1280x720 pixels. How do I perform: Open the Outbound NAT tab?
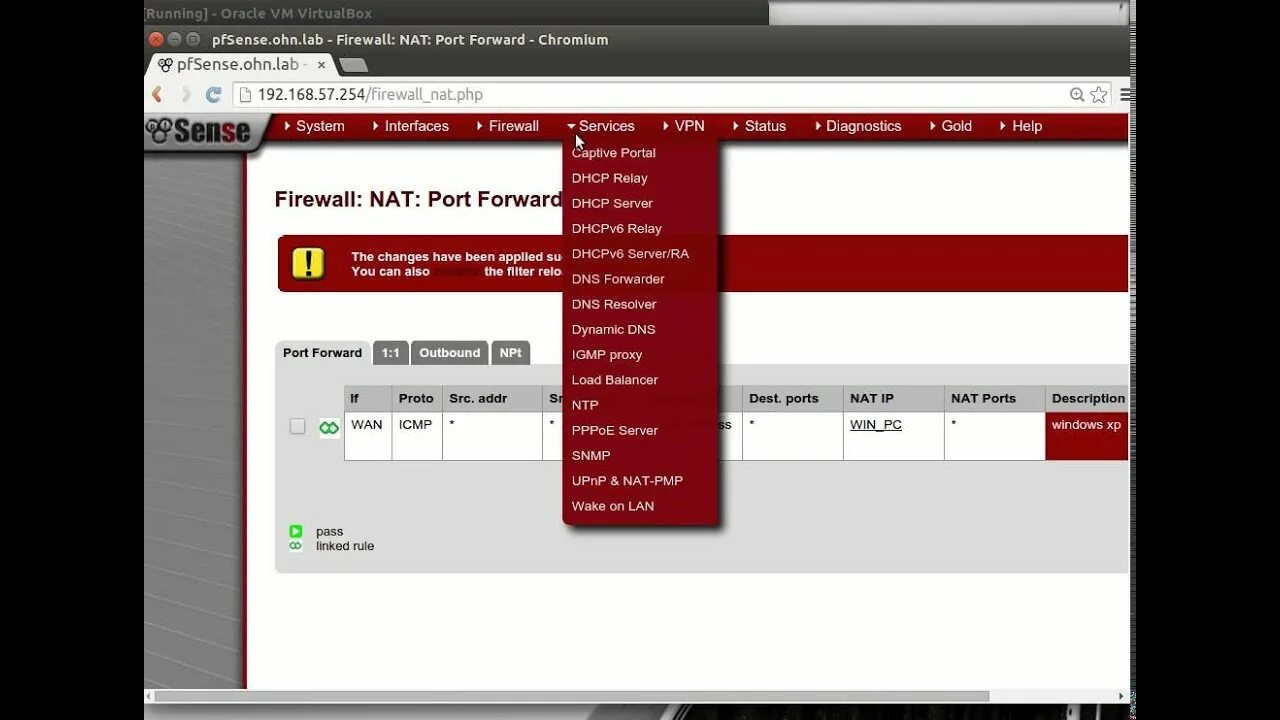[449, 353]
